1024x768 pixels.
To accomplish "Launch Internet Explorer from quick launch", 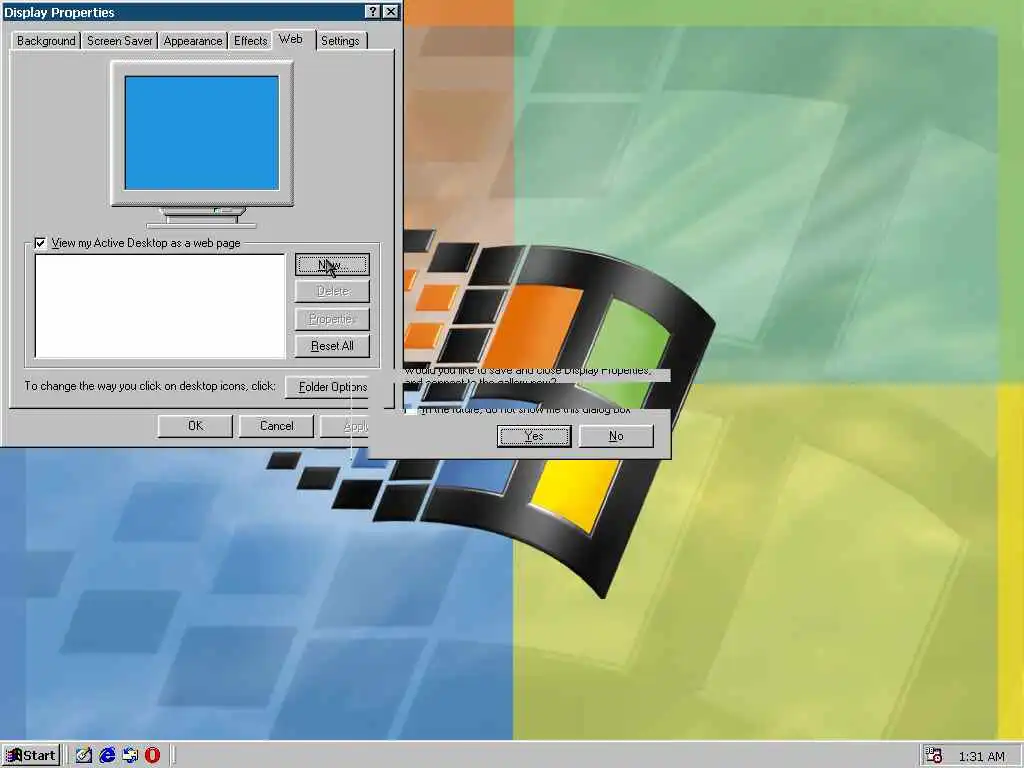I will tap(107, 756).
